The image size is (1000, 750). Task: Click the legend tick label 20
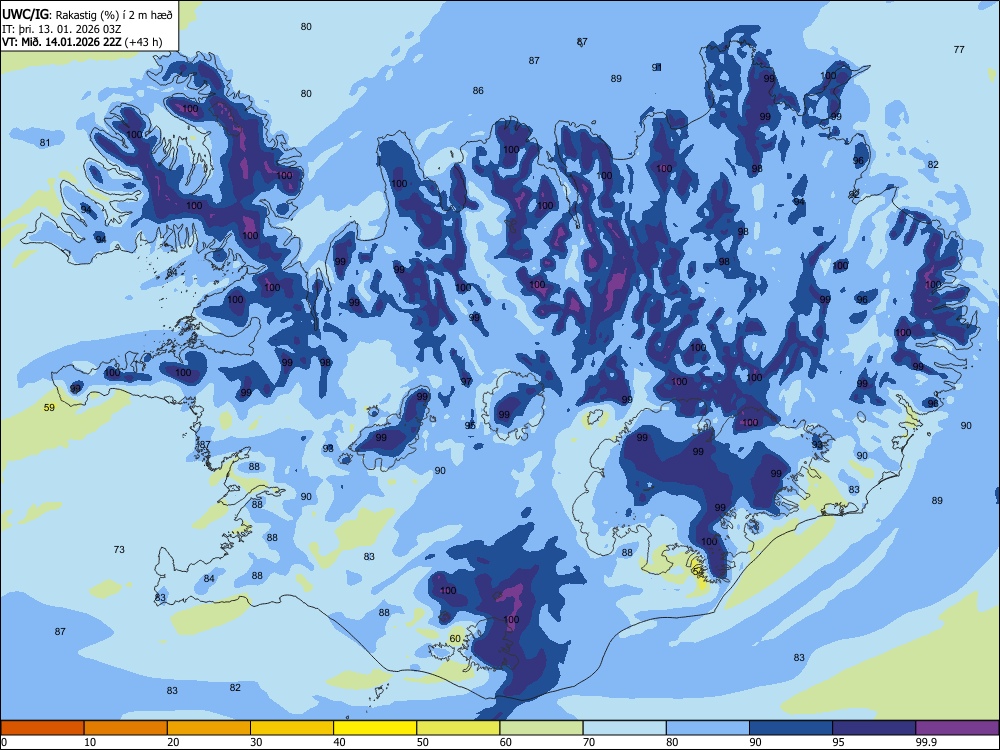(x=173, y=742)
